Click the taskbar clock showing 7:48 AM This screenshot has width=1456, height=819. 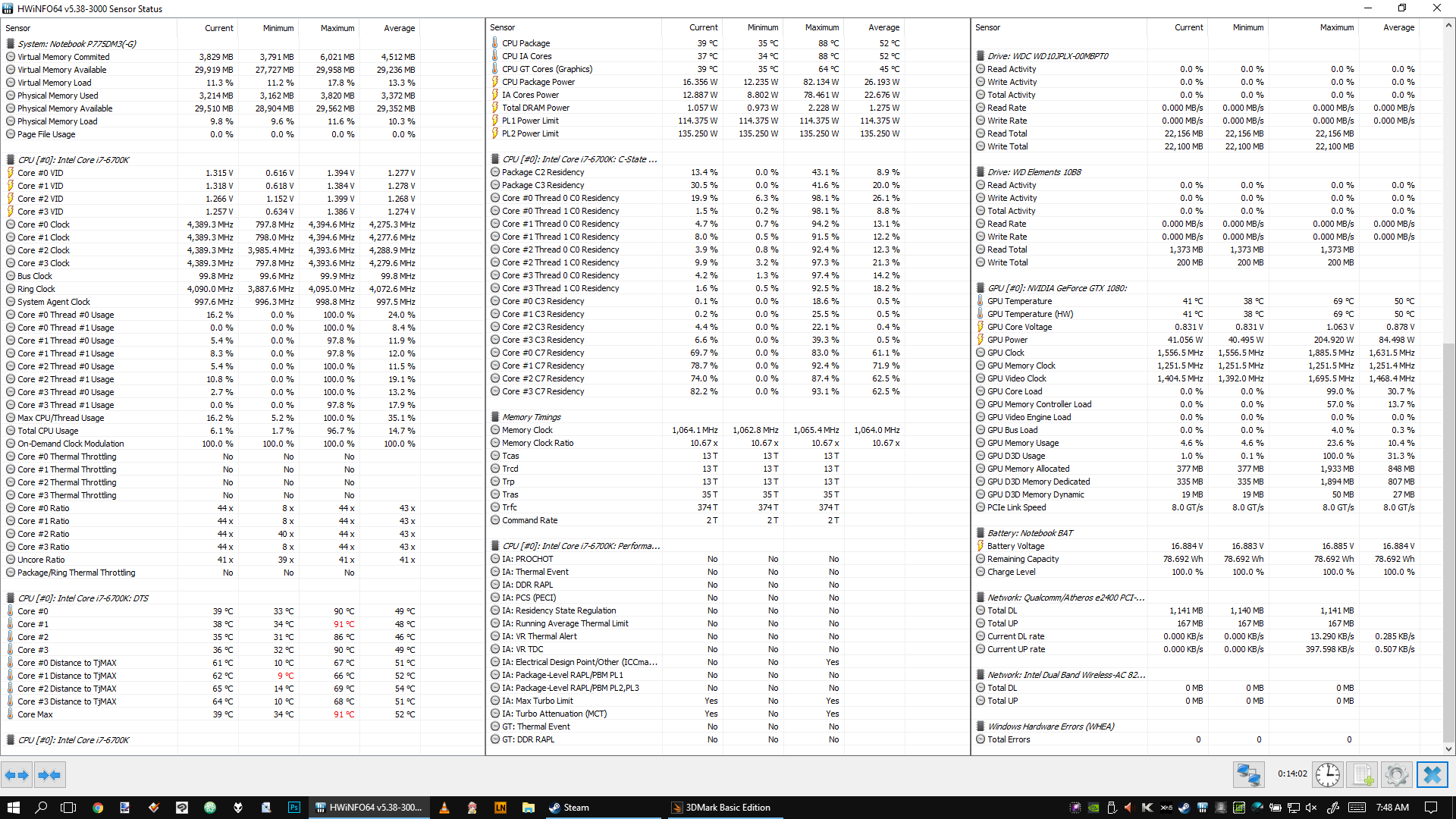tap(1392, 808)
